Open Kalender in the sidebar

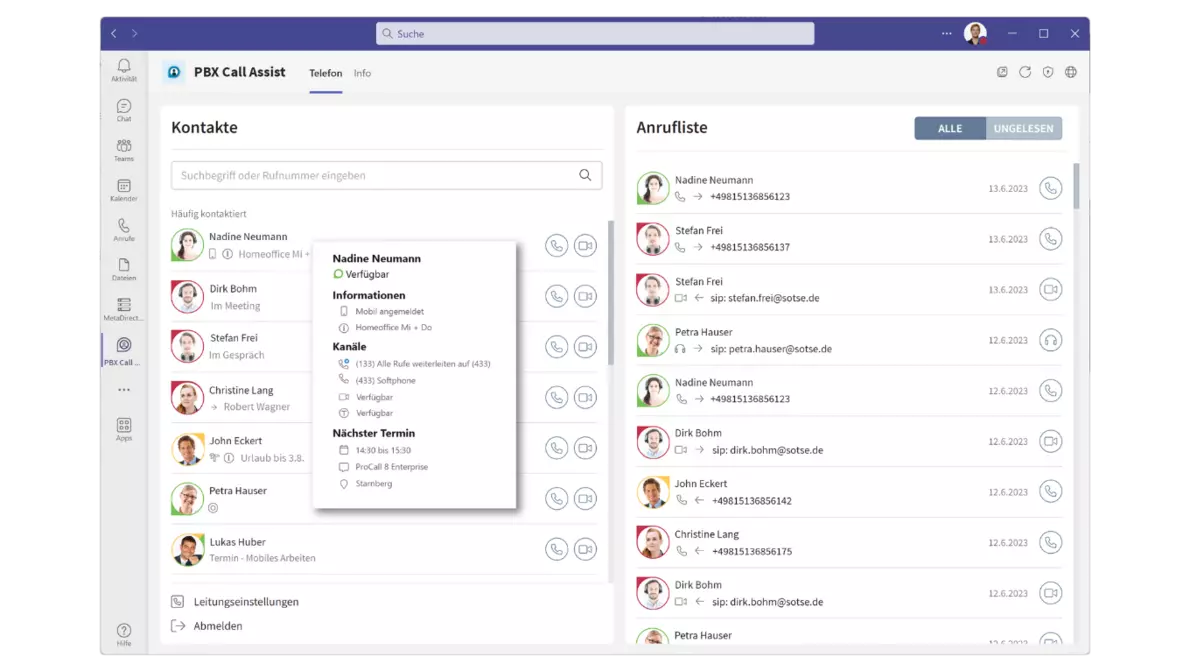124,190
